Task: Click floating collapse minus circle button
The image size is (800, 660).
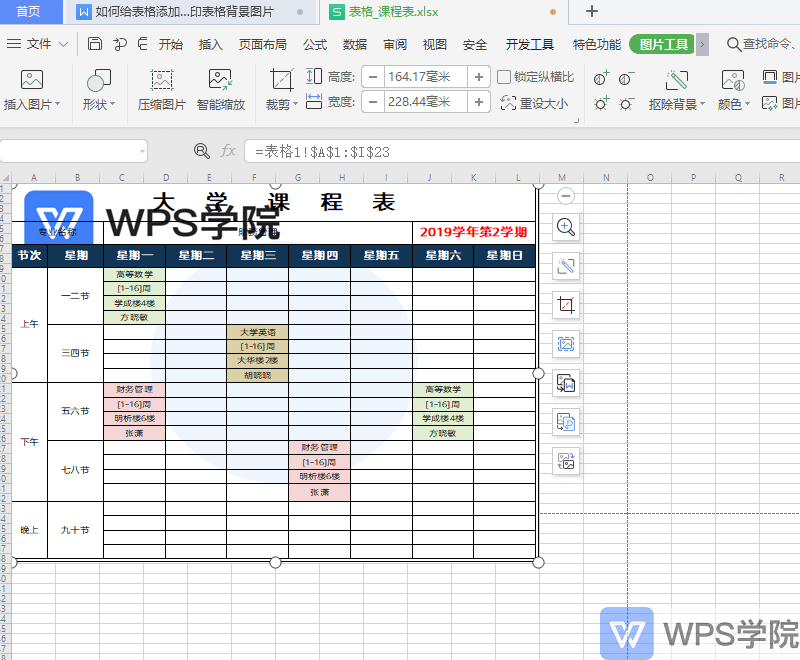Action: coord(566,196)
